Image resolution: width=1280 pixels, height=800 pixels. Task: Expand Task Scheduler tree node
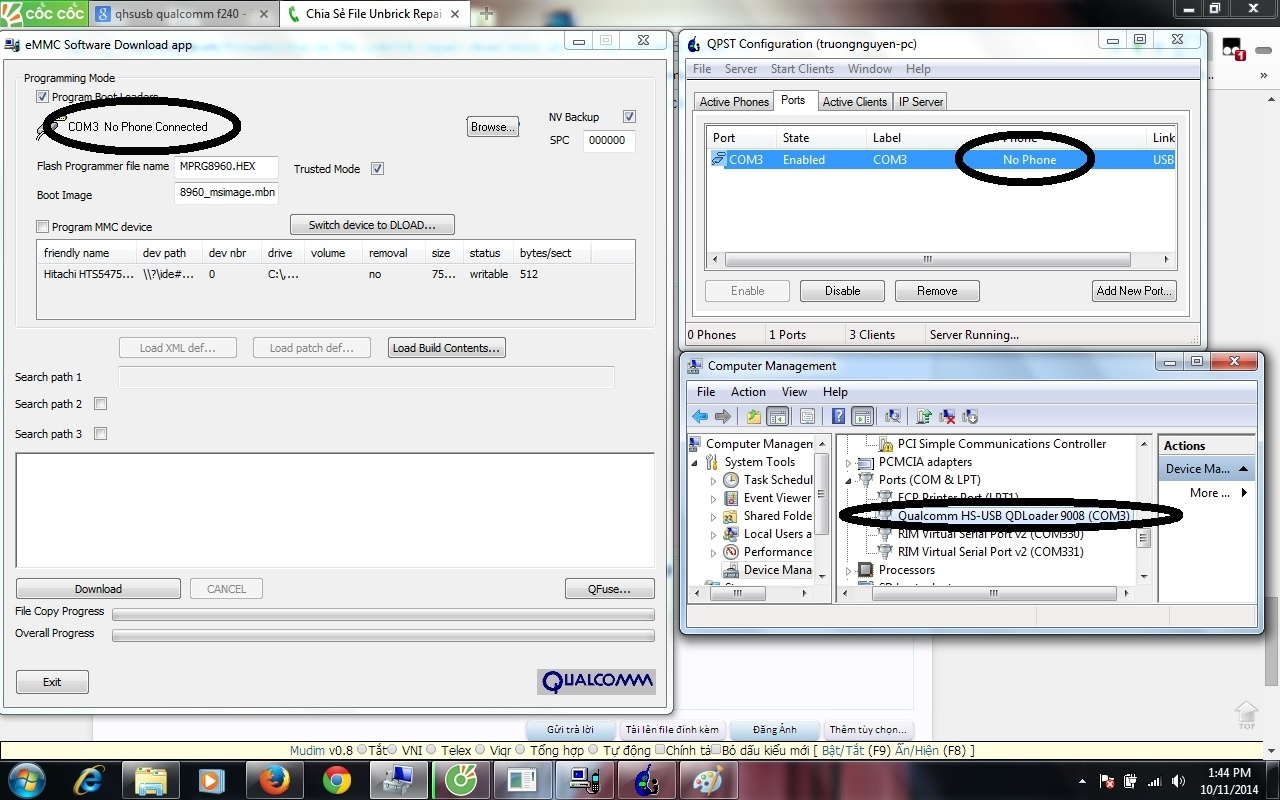point(714,480)
